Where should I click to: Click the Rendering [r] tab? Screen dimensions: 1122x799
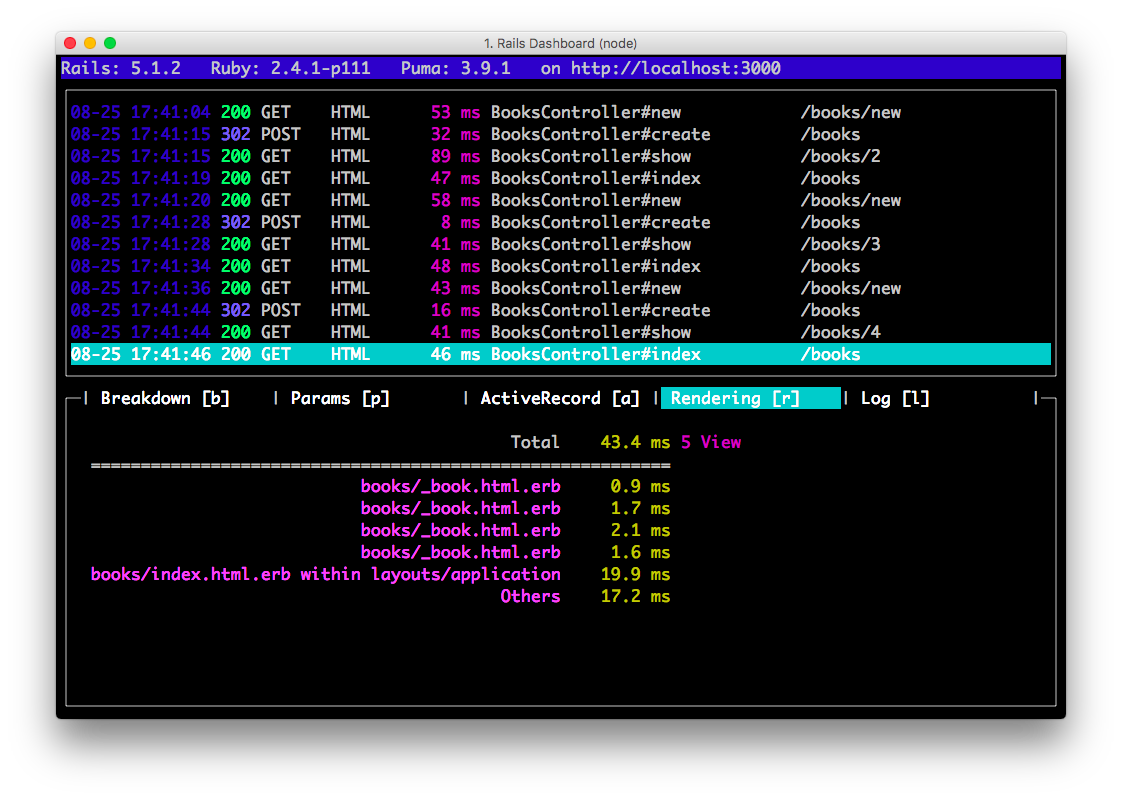[x=751, y=398]
